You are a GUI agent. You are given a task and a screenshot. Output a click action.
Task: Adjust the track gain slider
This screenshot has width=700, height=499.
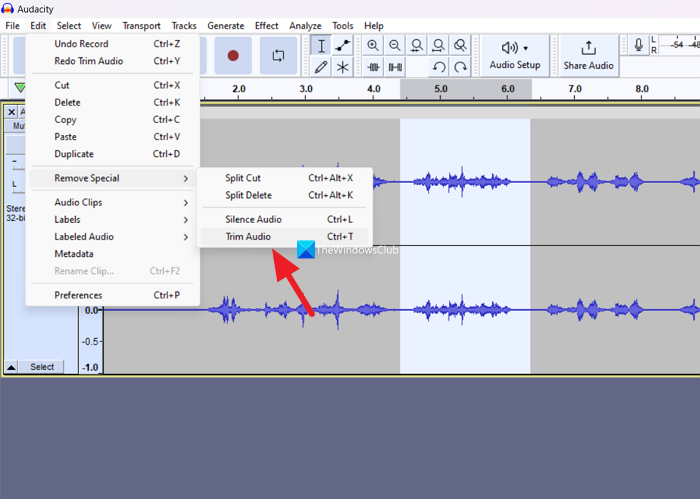click(18, 164)
